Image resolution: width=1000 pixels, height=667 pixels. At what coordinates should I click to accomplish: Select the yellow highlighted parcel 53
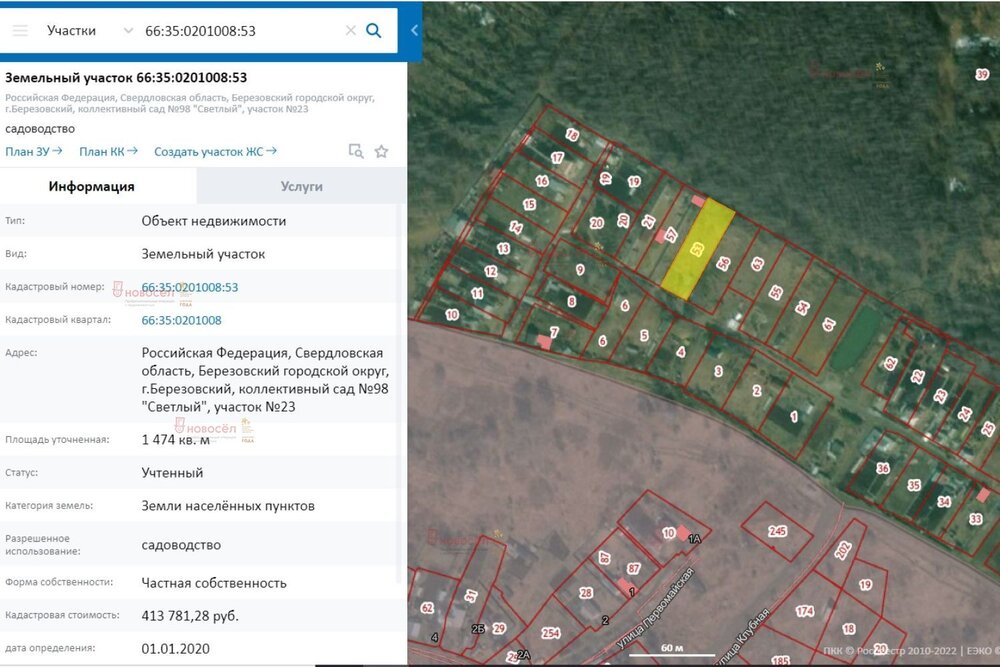[x=698, y=249]
